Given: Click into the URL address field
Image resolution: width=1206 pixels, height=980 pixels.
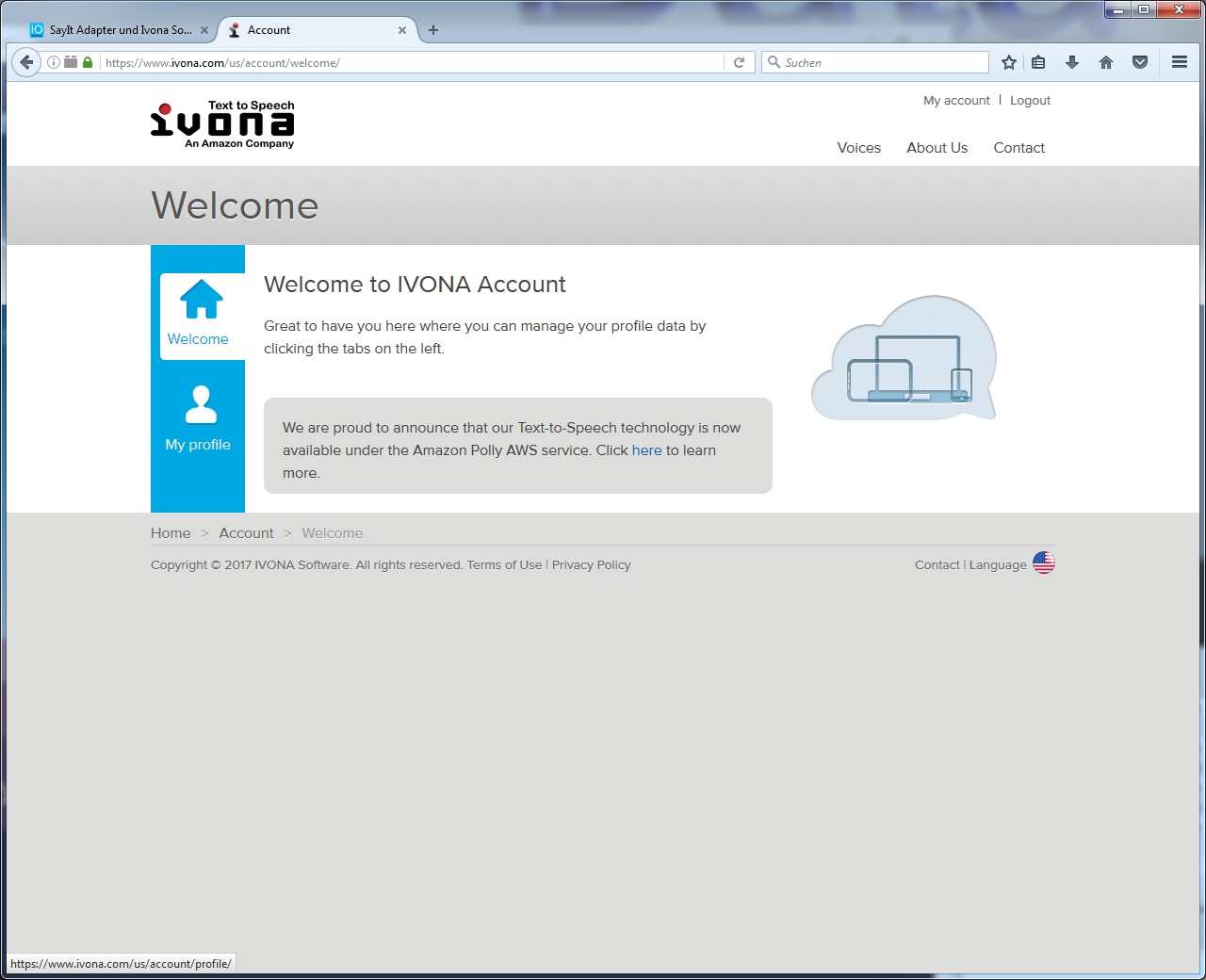Looking at the screenshot, I should click(x=413, y=62).
